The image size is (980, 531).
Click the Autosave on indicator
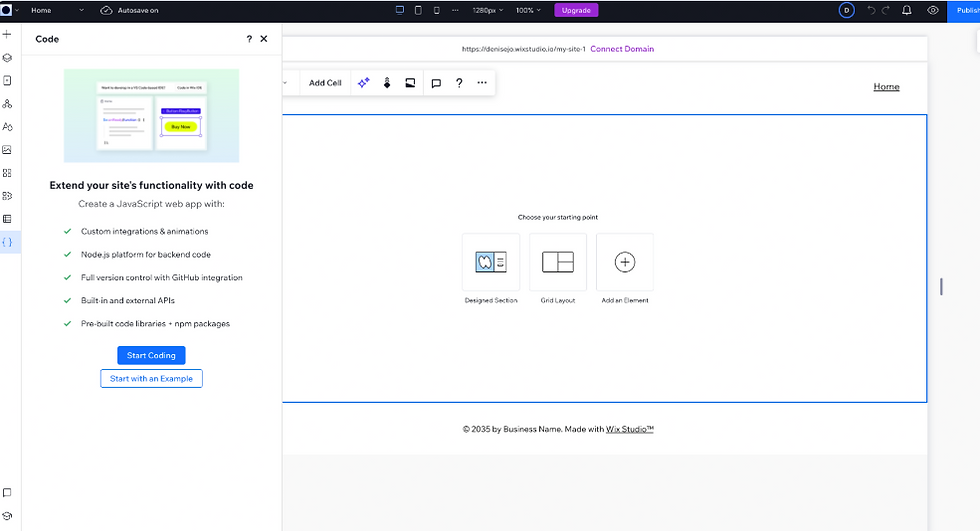click(x=129, y=10)
